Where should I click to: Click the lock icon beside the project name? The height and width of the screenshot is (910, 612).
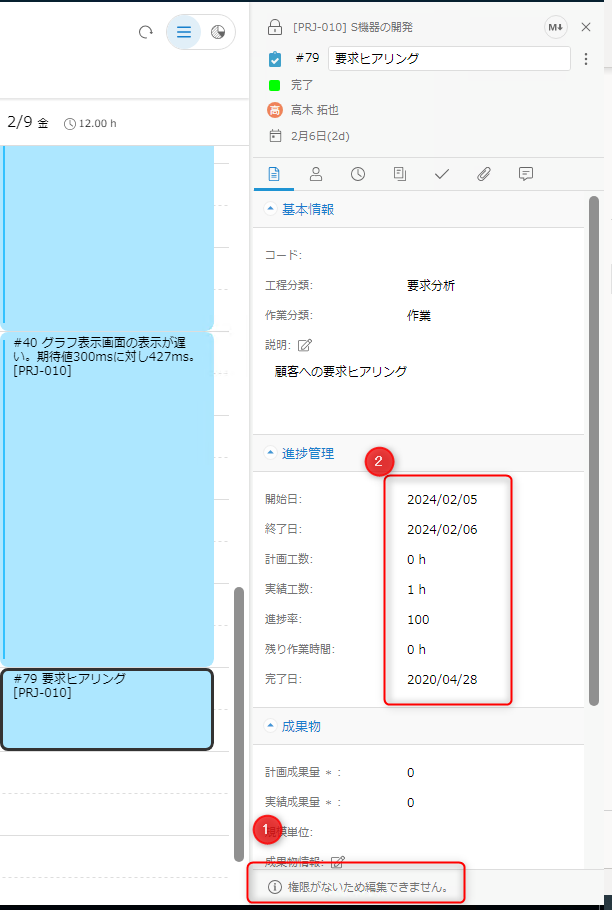point(275,27)
